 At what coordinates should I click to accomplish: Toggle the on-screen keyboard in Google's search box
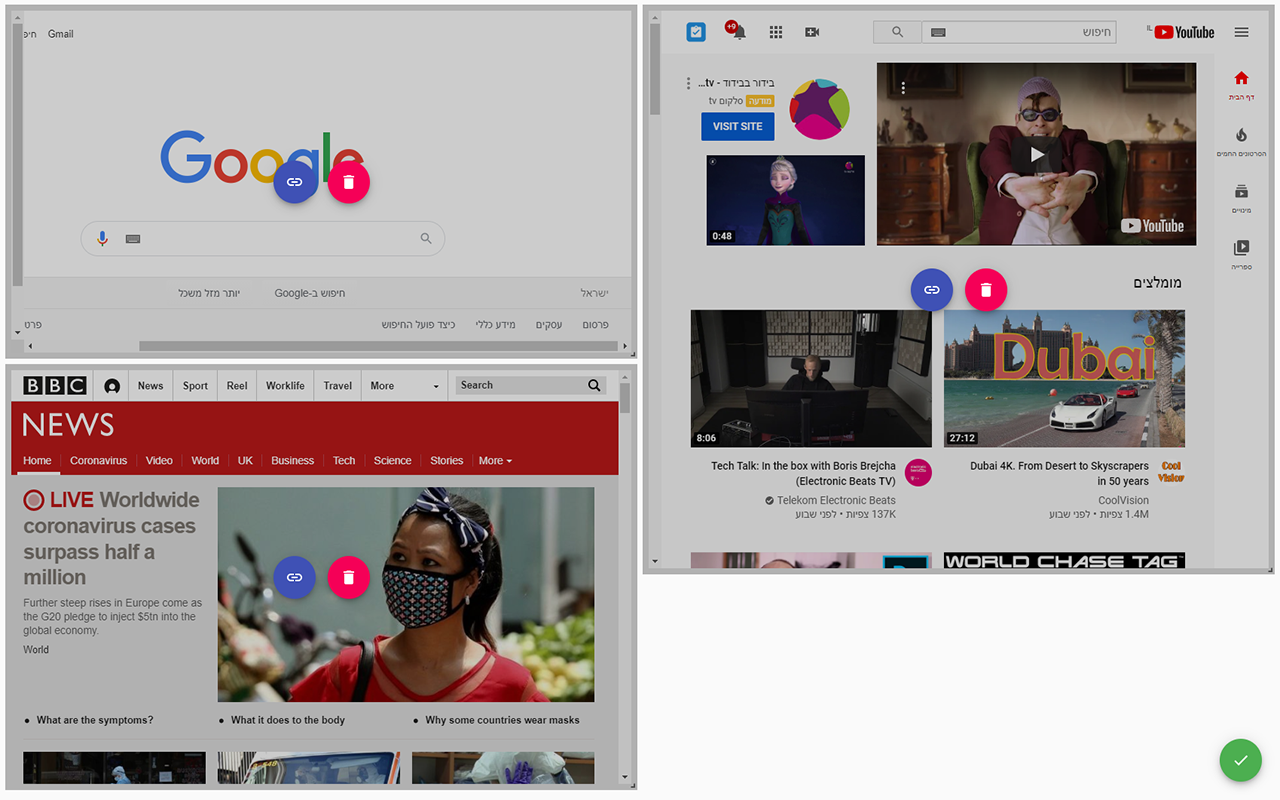[x=132, y=238]
